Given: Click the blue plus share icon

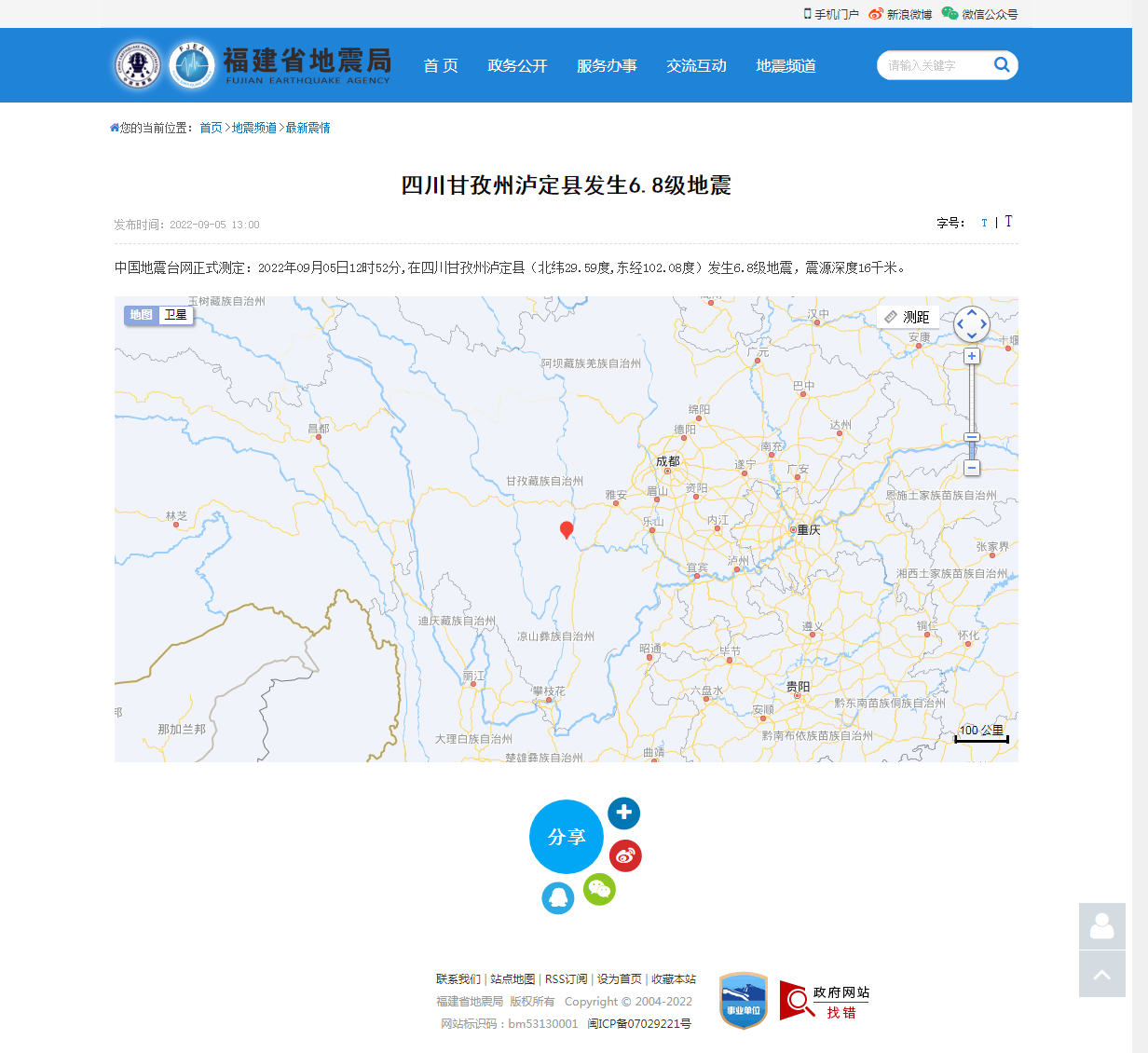Looking at the screenshot, I should [623, 813].
